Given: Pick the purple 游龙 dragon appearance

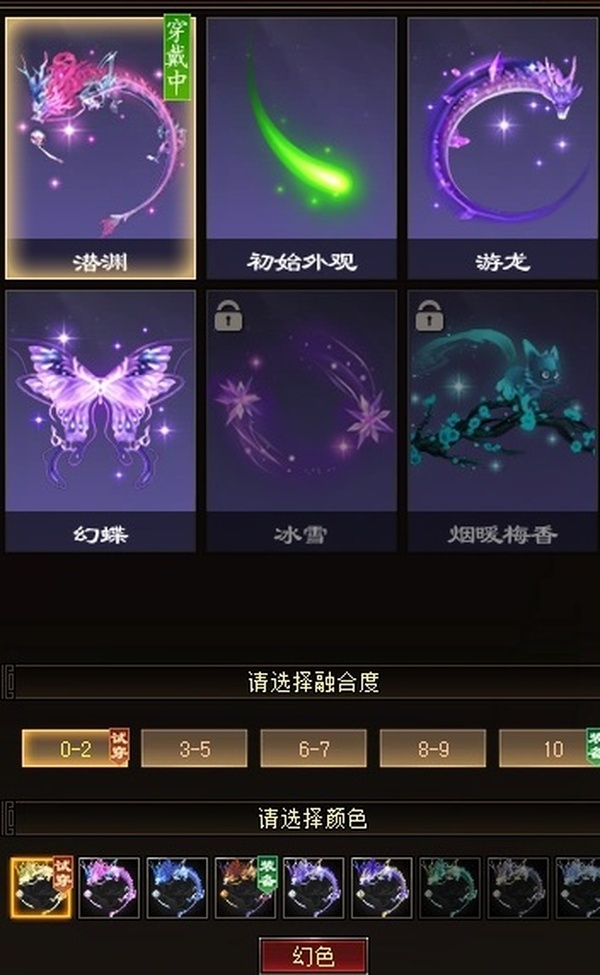Looking at the screenshot, I should [502, 148].
